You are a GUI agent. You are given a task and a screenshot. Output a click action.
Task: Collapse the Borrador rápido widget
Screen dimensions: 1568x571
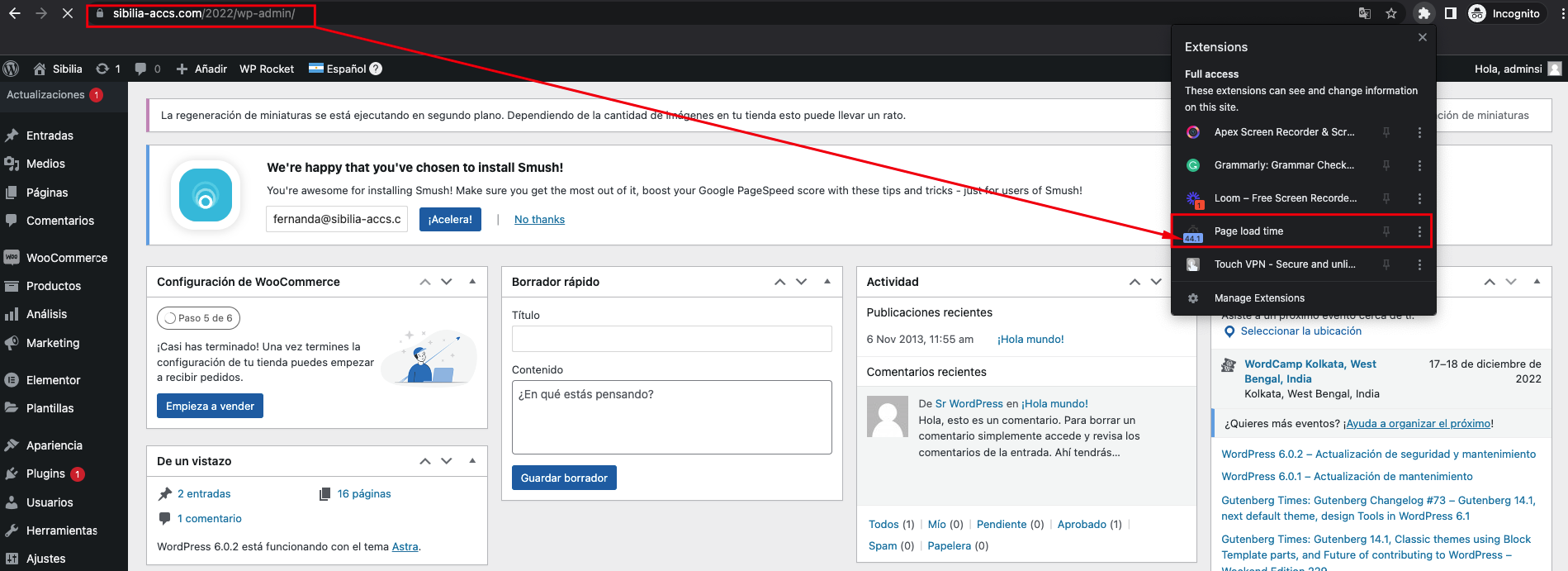tap(827, 282)
